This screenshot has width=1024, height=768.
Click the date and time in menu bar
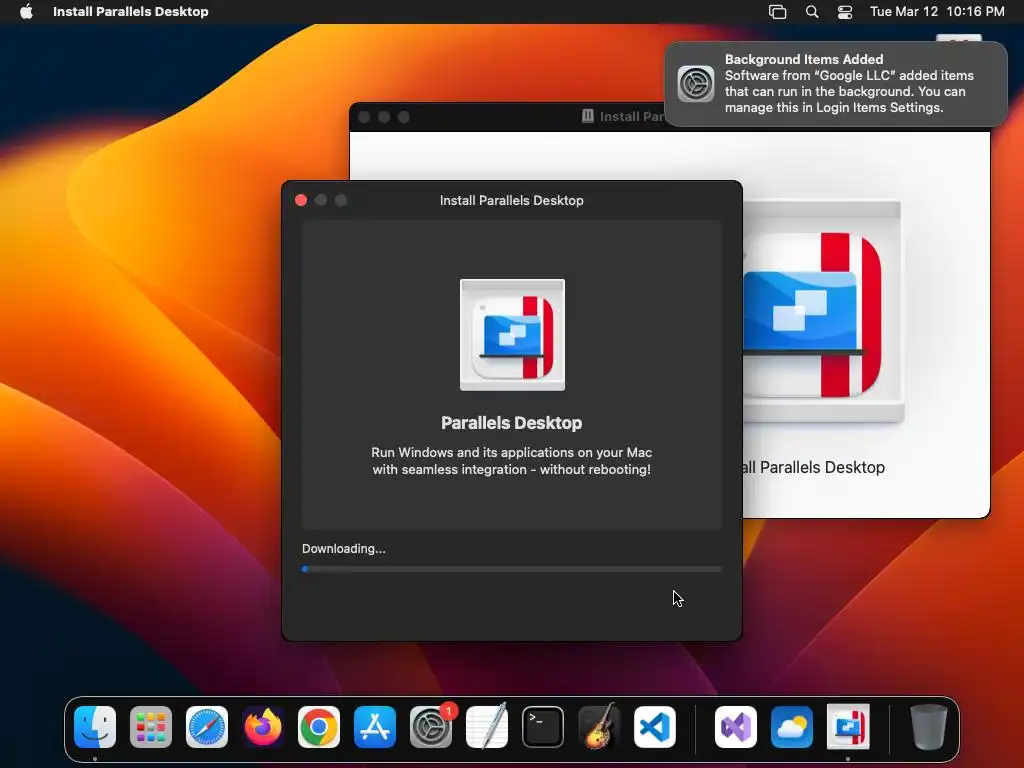pos(937,12)
